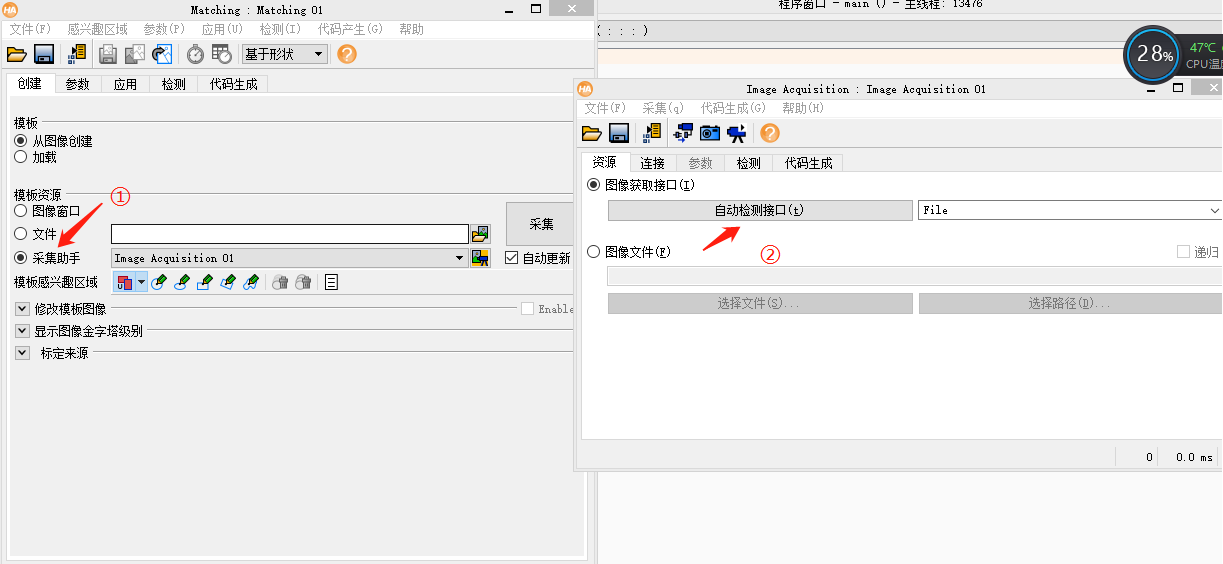Image resolution: width=1223 pixels, height=564 pixels.
Task: Select 从图像创建 radio button
Action: point(20,141)
